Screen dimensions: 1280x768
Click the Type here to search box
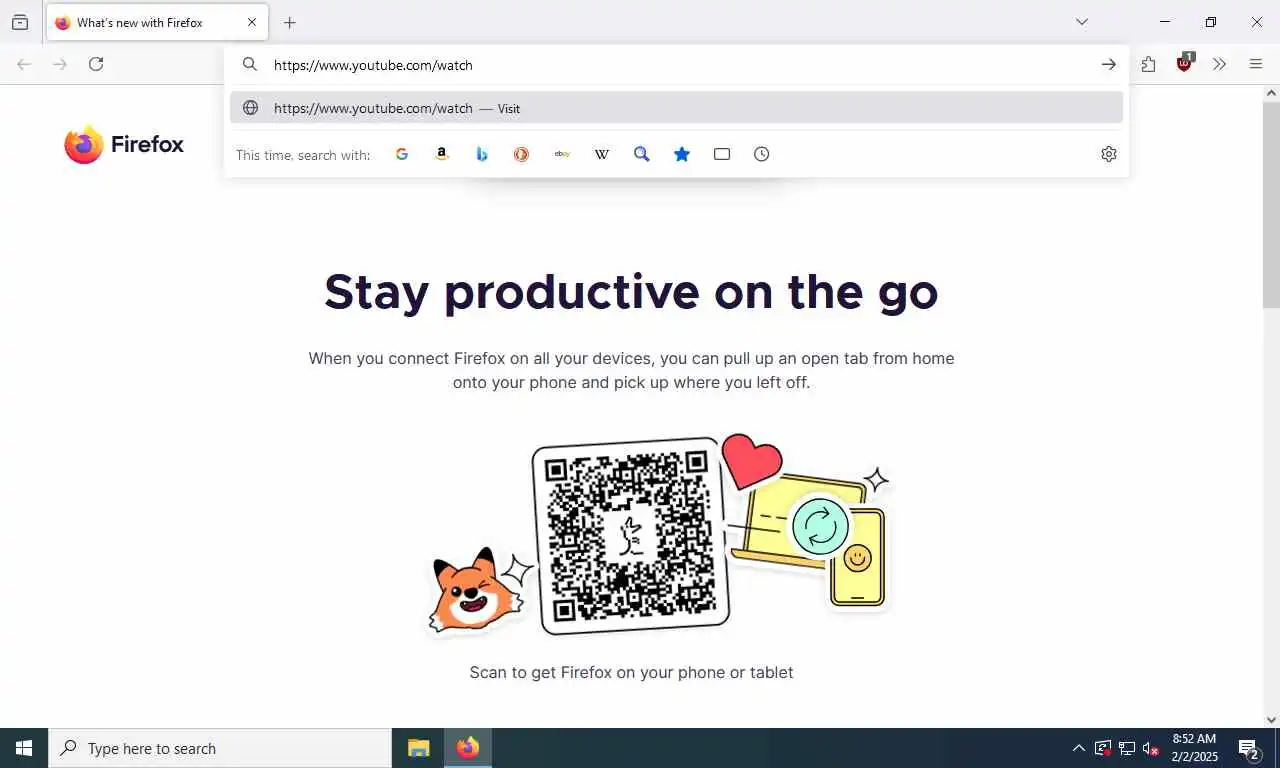[x=220, y=748]
